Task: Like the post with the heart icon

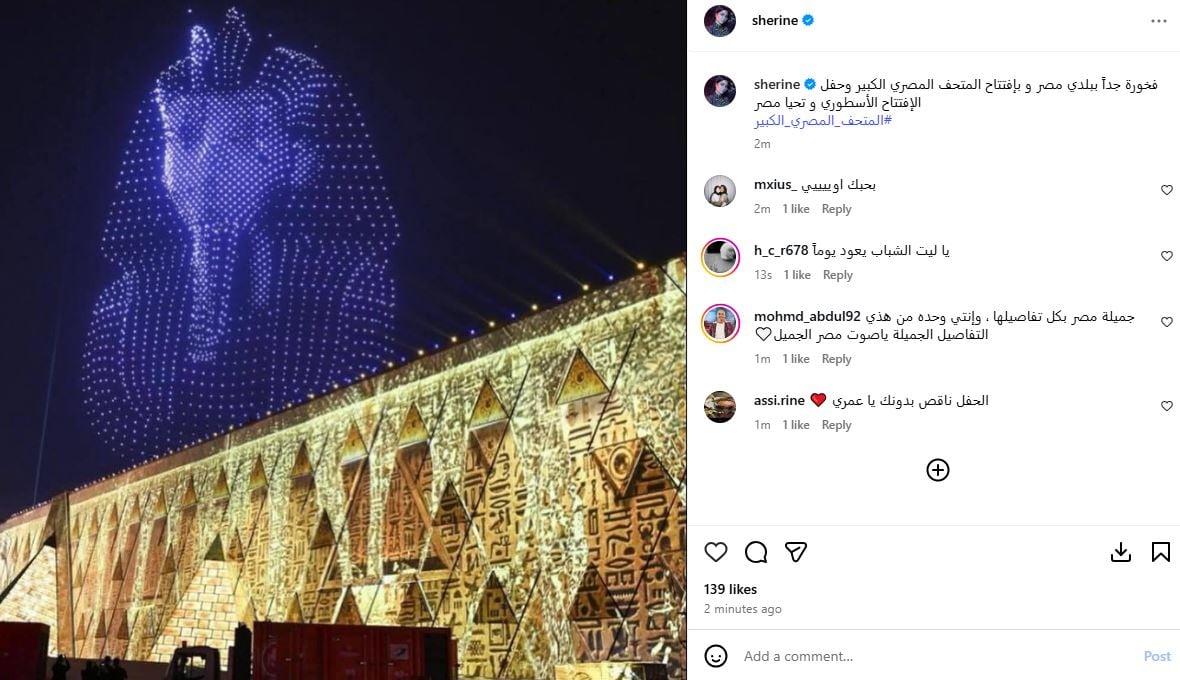Action: tap(716, 552)
